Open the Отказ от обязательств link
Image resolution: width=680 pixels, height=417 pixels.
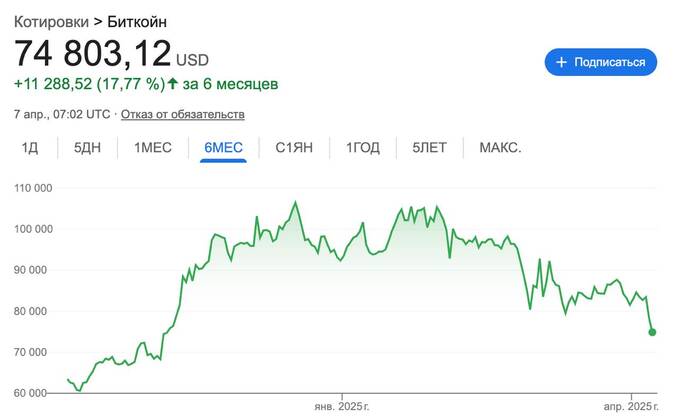pos(184,114)
